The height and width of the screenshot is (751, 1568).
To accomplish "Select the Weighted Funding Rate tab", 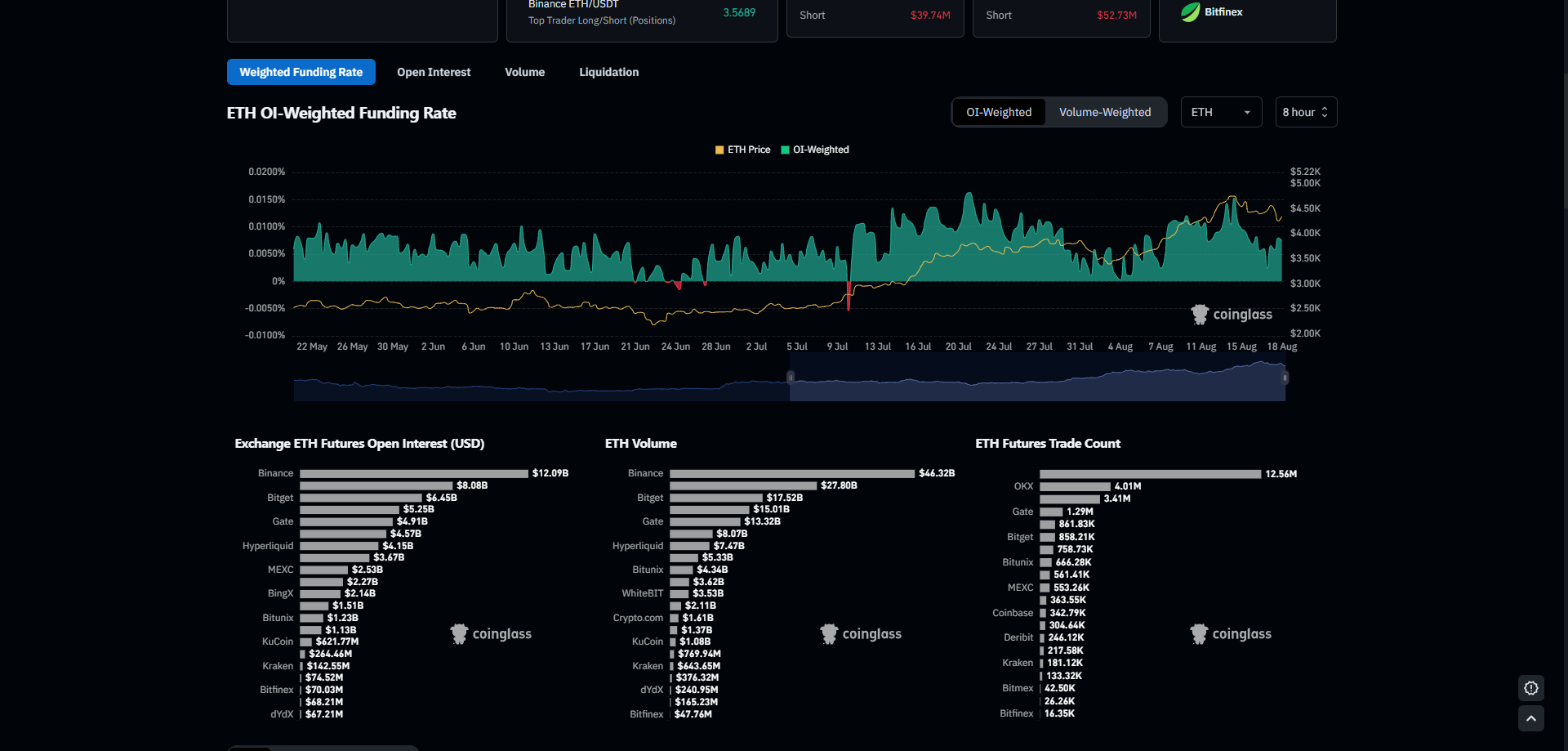I will tap(301, 72).
